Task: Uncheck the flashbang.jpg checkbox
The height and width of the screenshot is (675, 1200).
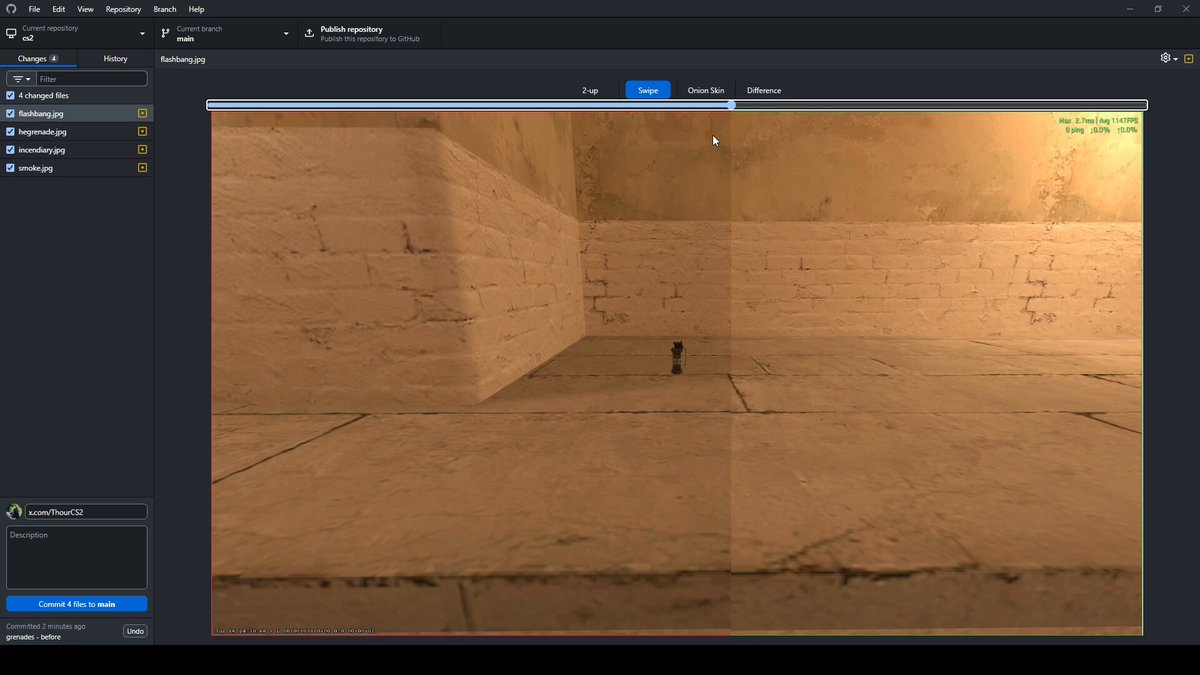Action: pyautogui.click(x=10, y=113)
